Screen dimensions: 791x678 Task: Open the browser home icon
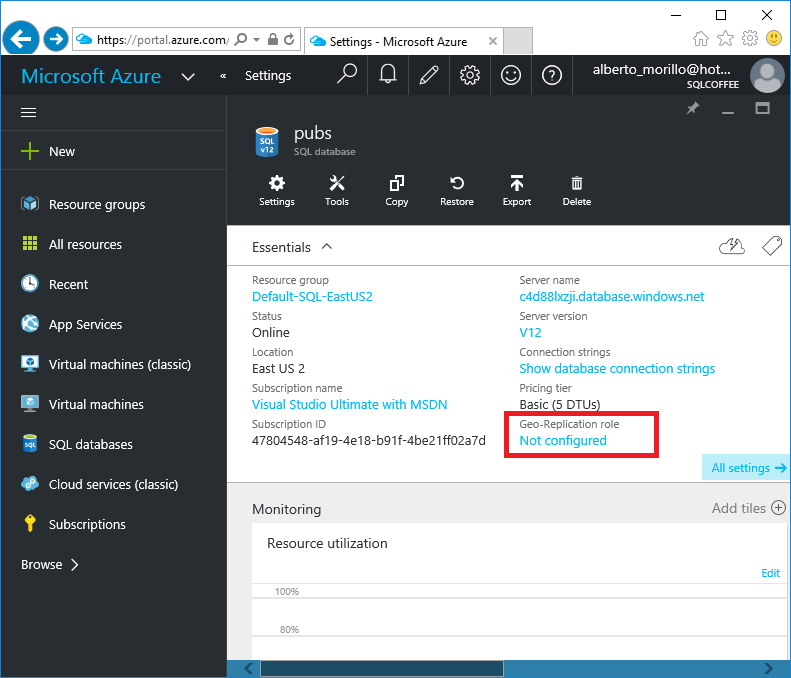click(701, 38)
